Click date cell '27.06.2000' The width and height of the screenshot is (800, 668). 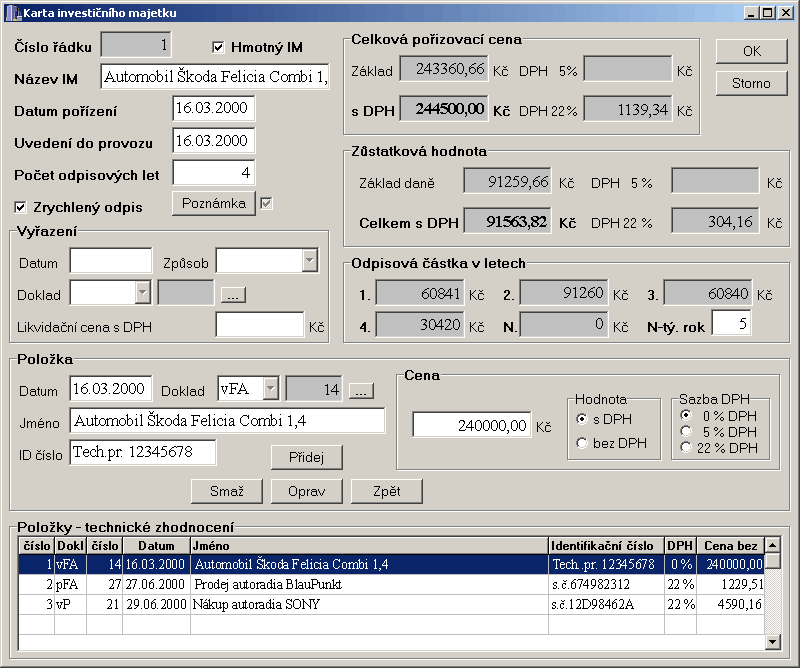[156, 584]
